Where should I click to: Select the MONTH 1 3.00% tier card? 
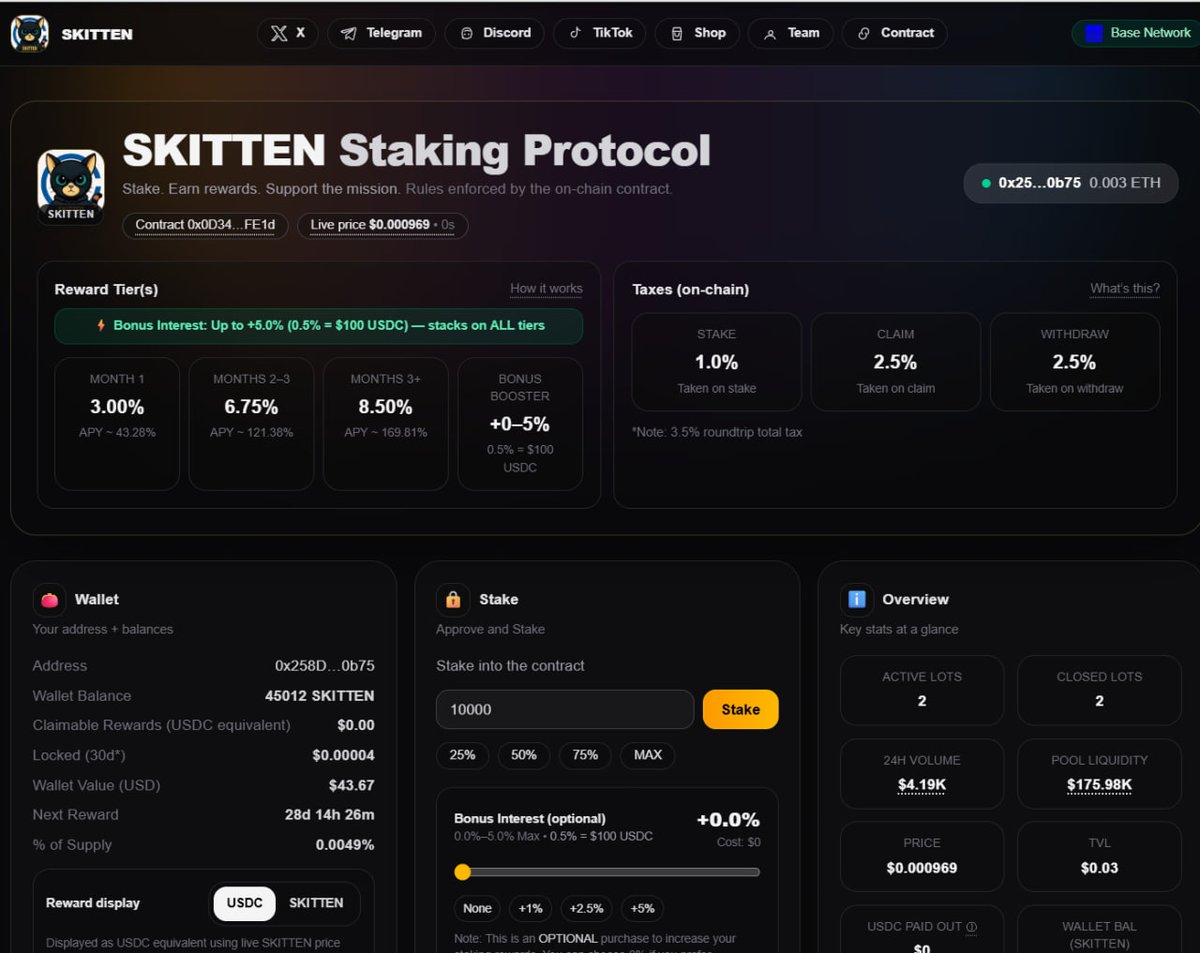117,424
